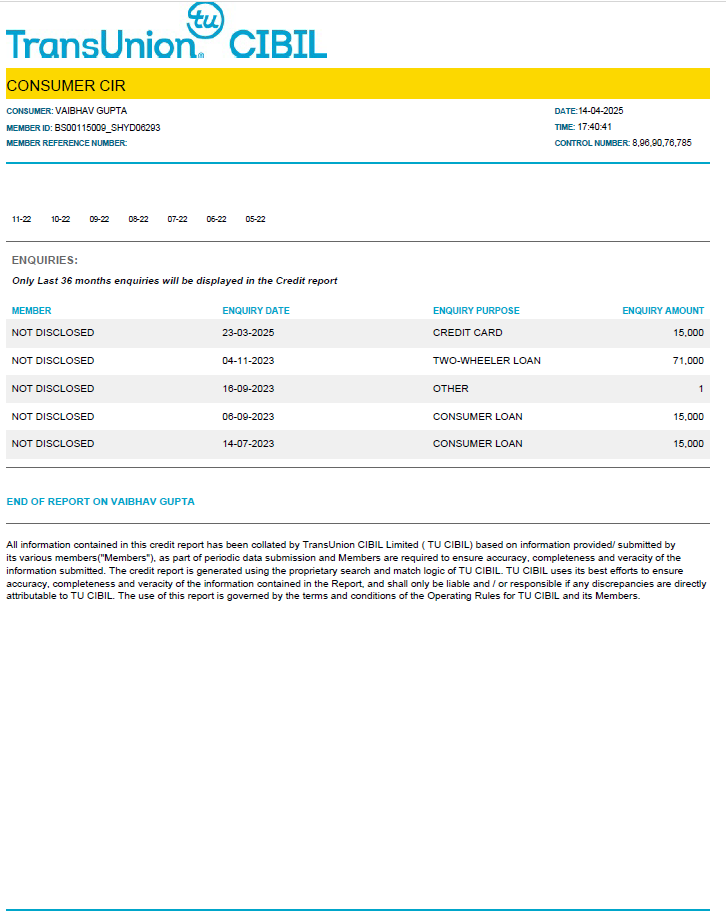Select the 36 months enquiries note
This screenshot has width=726, height=916.
click(x=175, y=281)
